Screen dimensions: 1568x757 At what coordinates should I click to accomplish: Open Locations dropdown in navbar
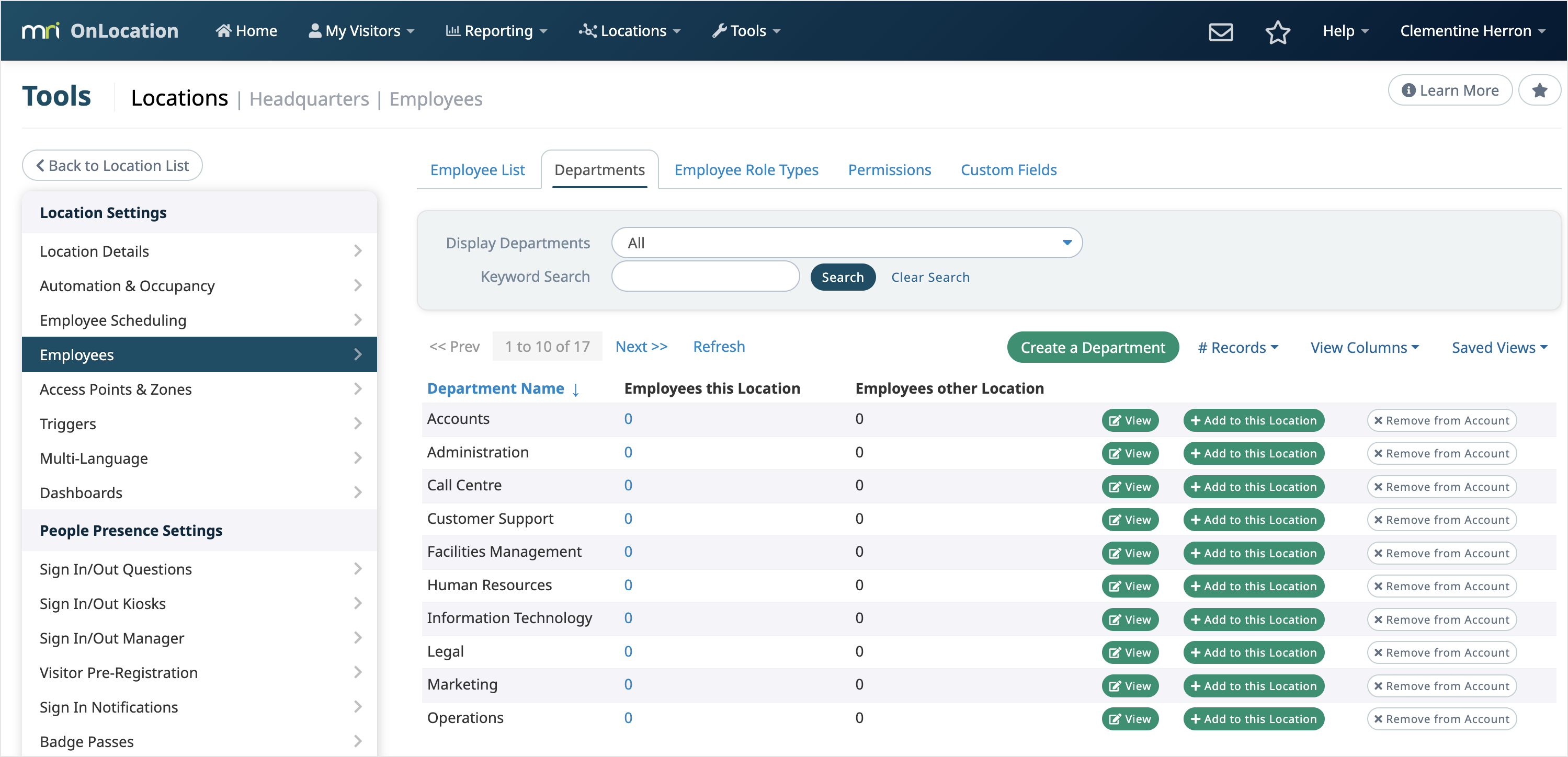click(x=629, y=30)
